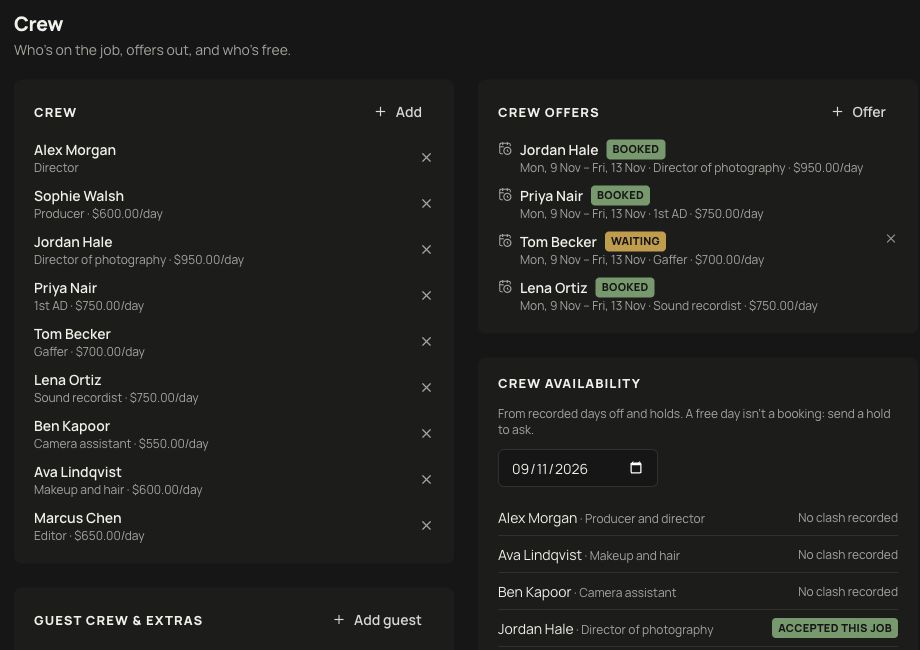Click the calendar icon beside Jordan Hale's offer

[x=505, y=149]
